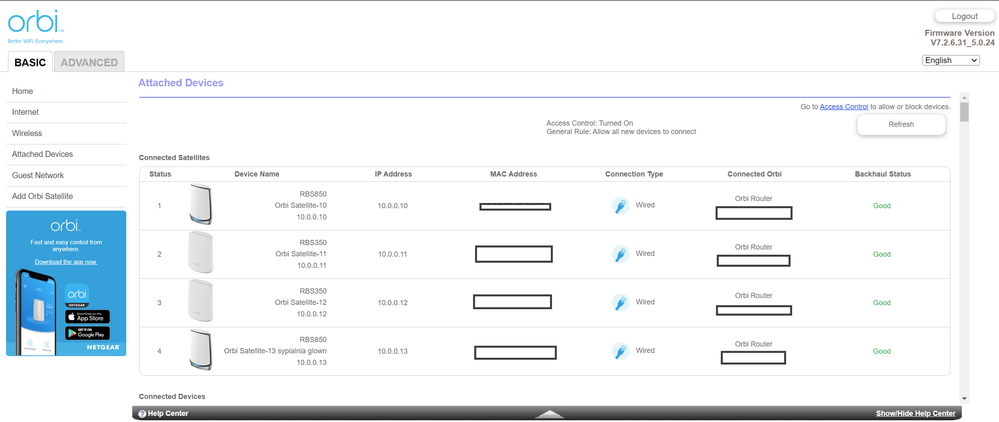999x422 pixels.
Task: Tap the Google Play download badge
Action: pyautogui.click(x=87, y=333)
